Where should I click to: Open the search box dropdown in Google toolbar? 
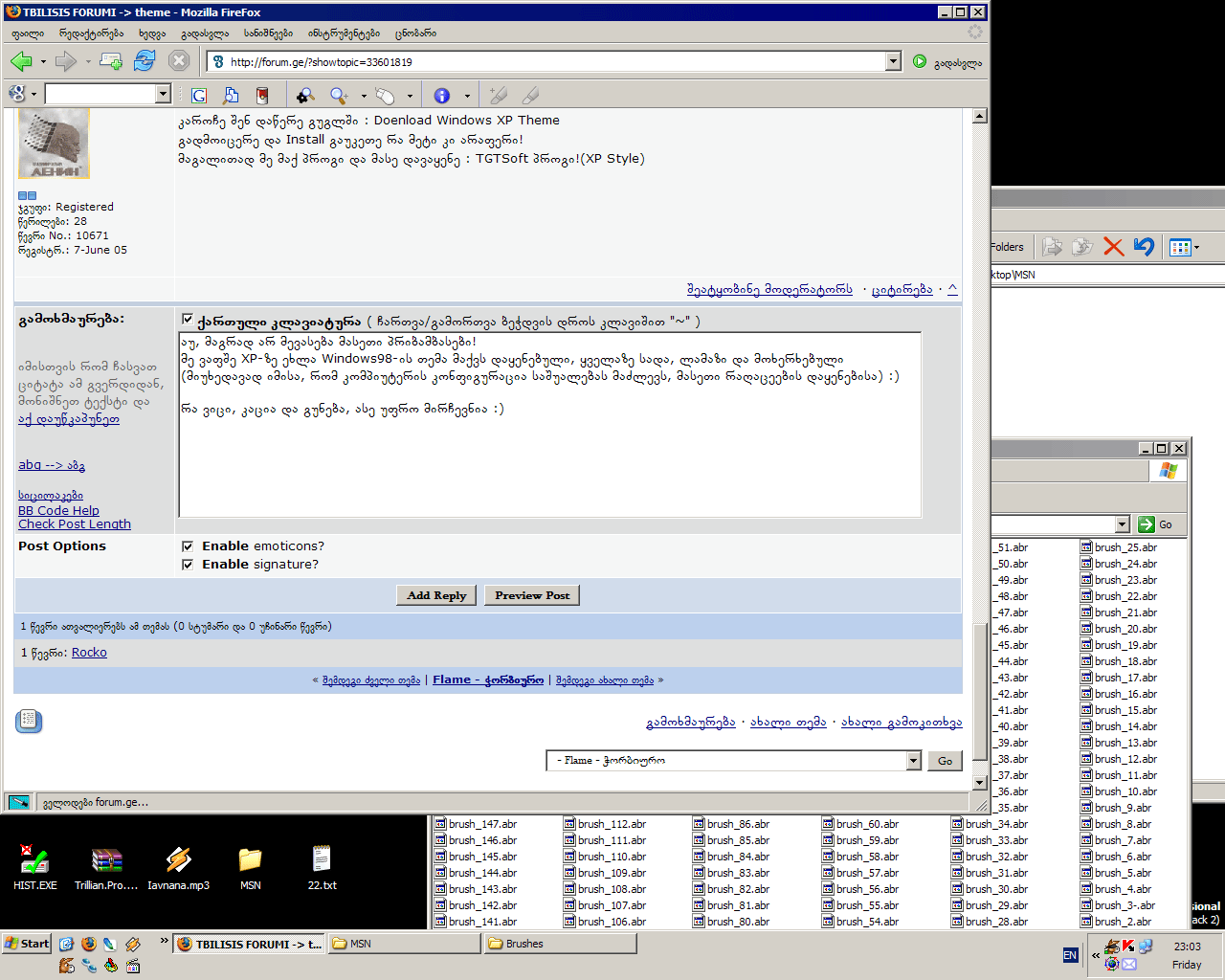pyautogui.click(x=163, y=94)
